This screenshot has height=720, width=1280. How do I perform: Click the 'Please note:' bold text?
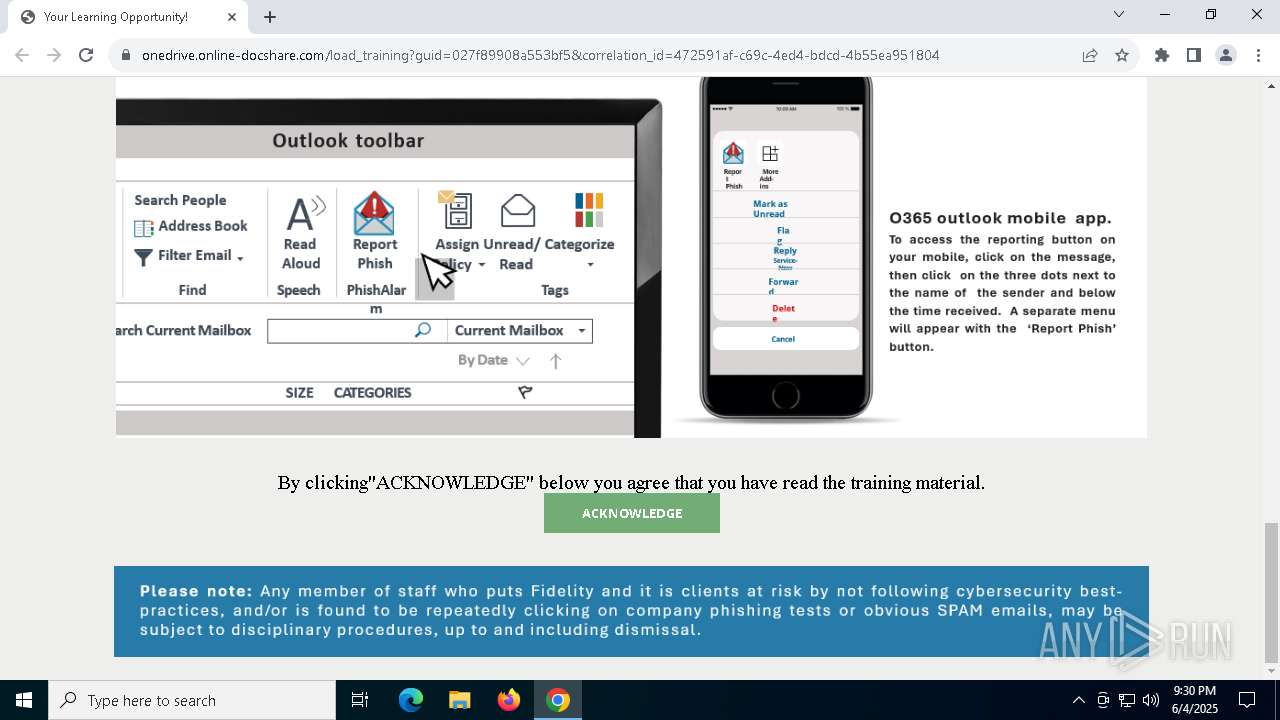click(x=196, y=591)
